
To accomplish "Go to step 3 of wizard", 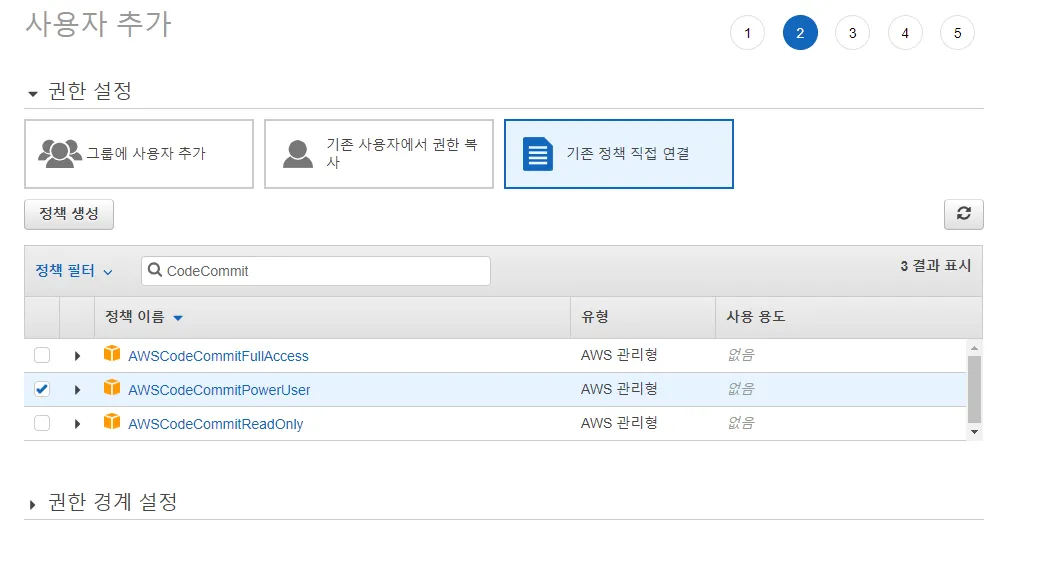I will pos(852,33).
